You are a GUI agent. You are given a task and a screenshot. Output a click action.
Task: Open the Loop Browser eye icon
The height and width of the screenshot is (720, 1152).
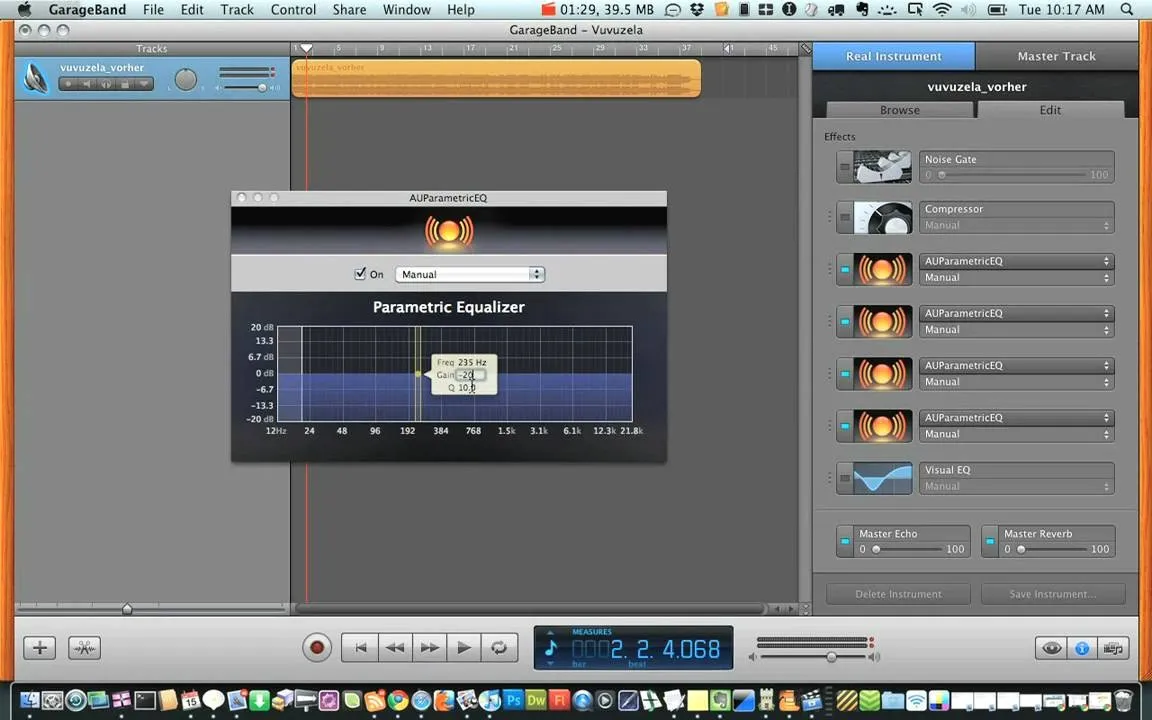pyautogui.click(x=1051, y=647)
